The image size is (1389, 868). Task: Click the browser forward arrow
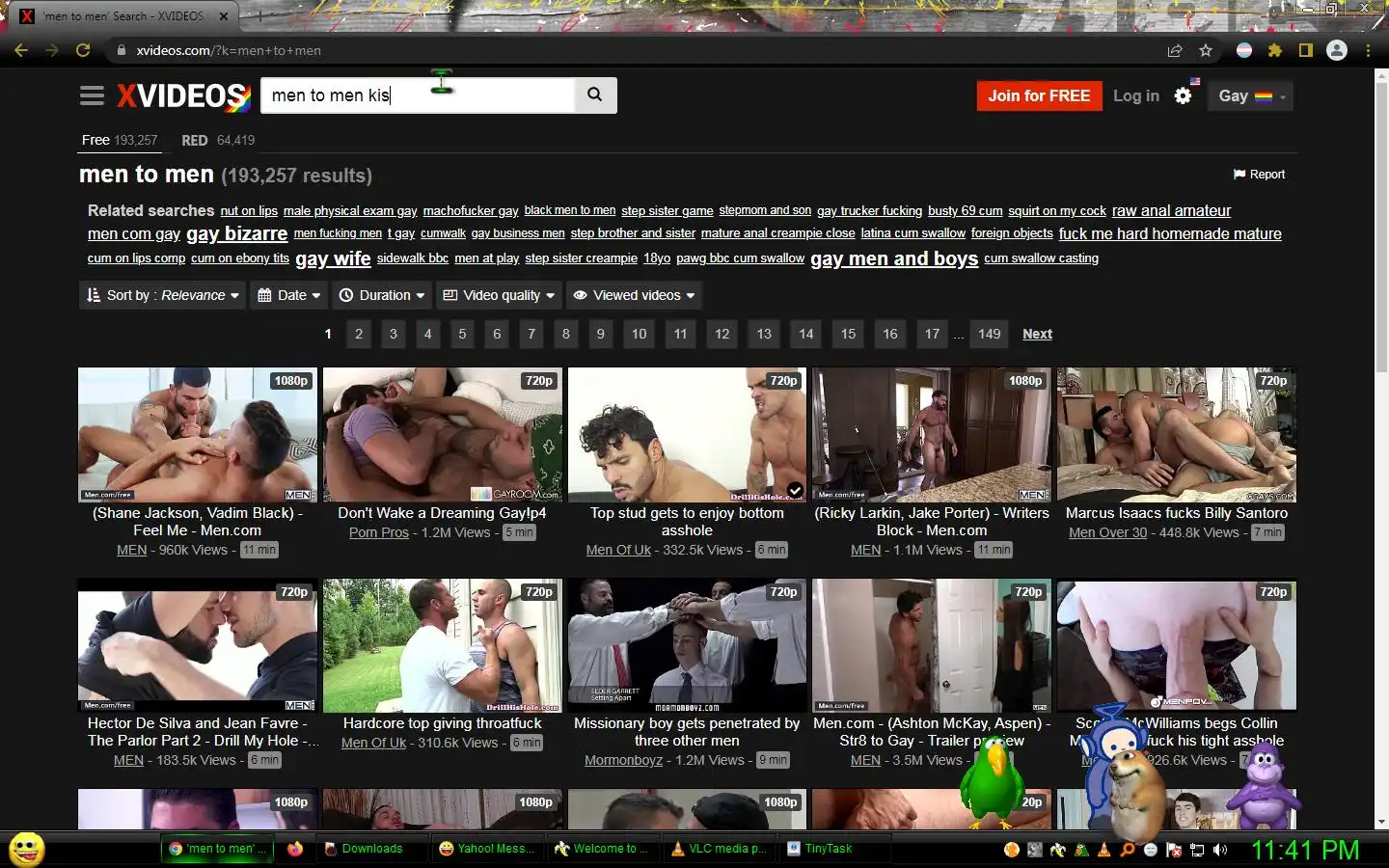click(52, 50)
